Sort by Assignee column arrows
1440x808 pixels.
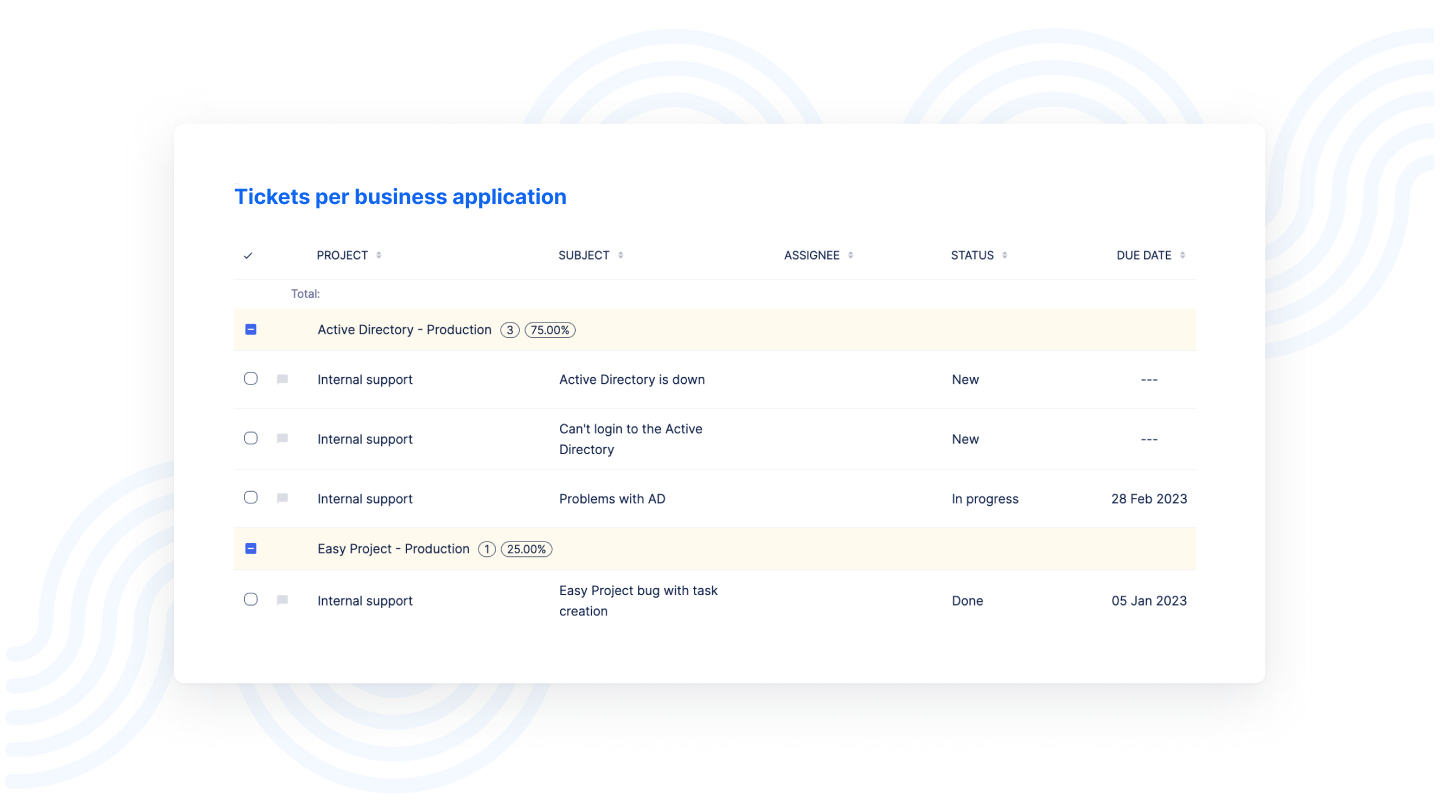(x=850, y=256)
